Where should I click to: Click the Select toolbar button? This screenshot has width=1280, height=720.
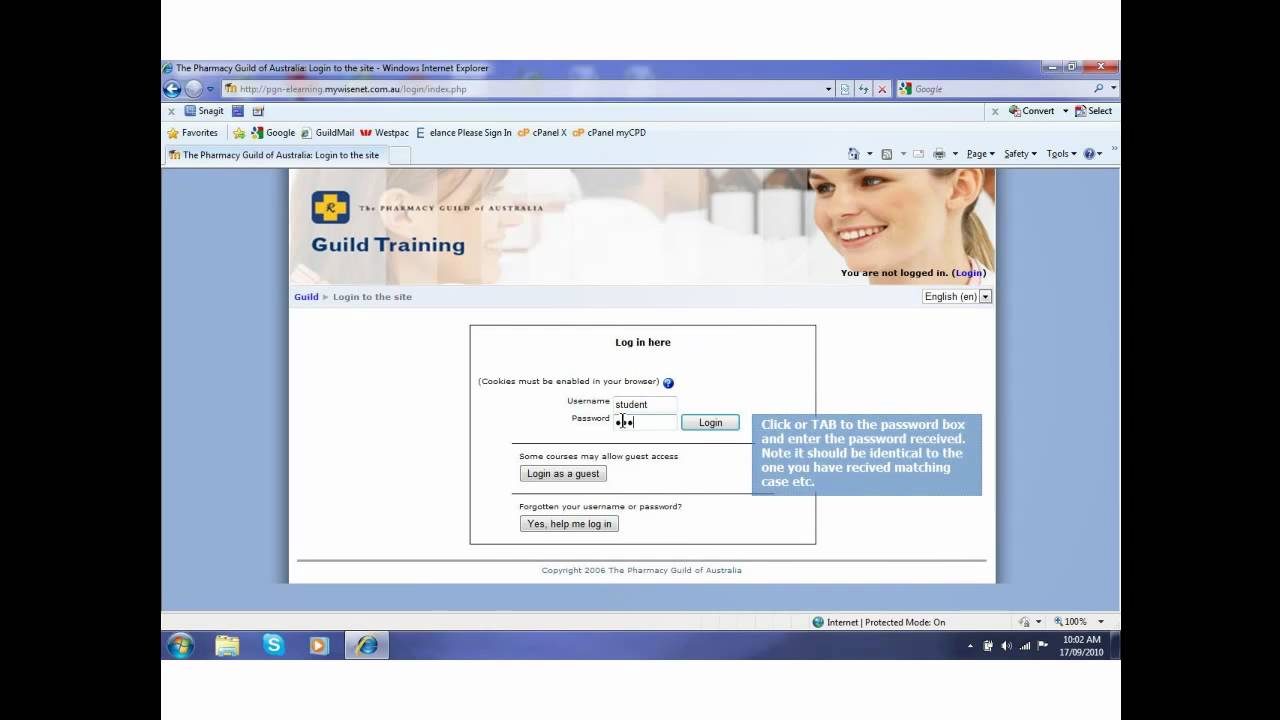click(1093, 111)
